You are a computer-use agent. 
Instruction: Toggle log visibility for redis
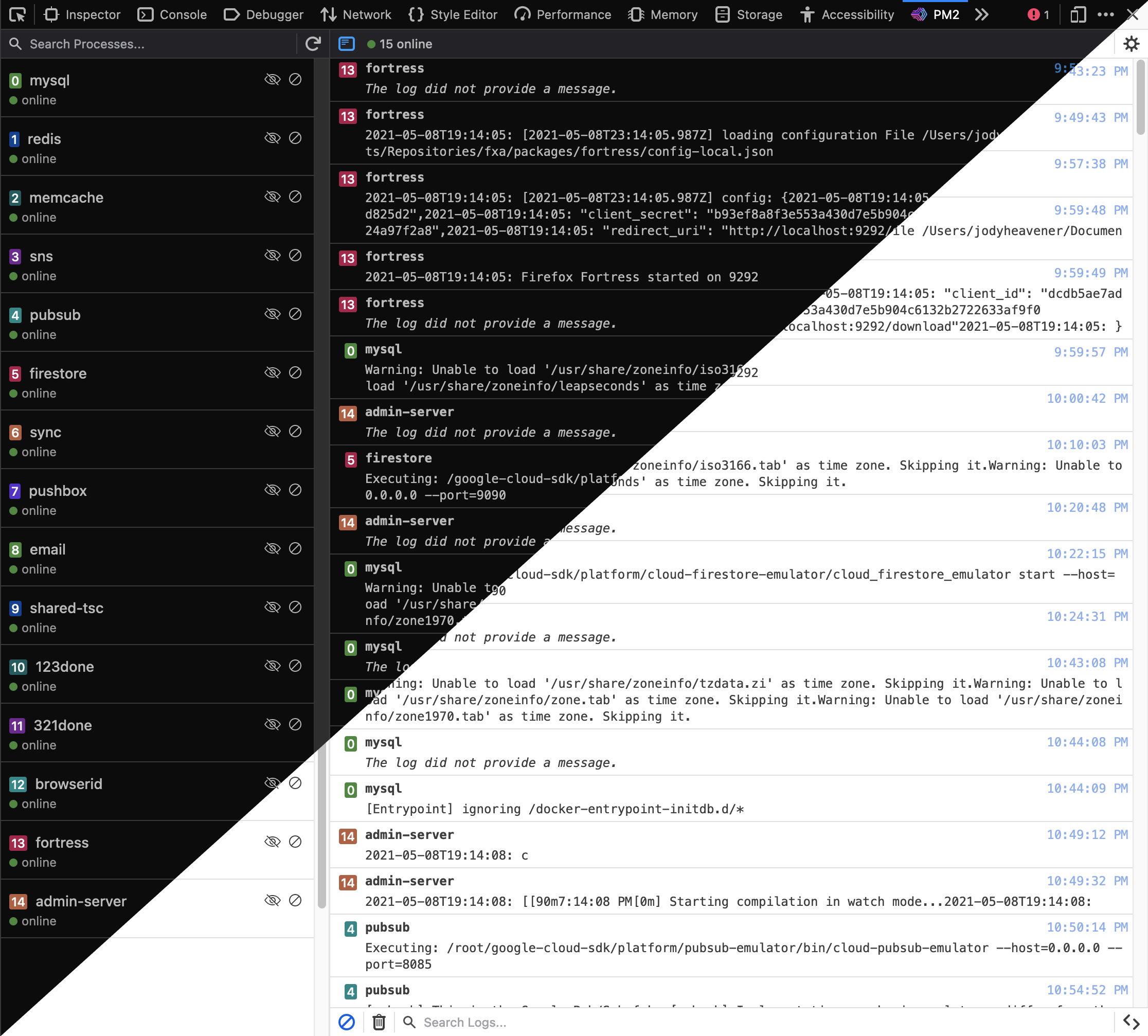(273, 138)
